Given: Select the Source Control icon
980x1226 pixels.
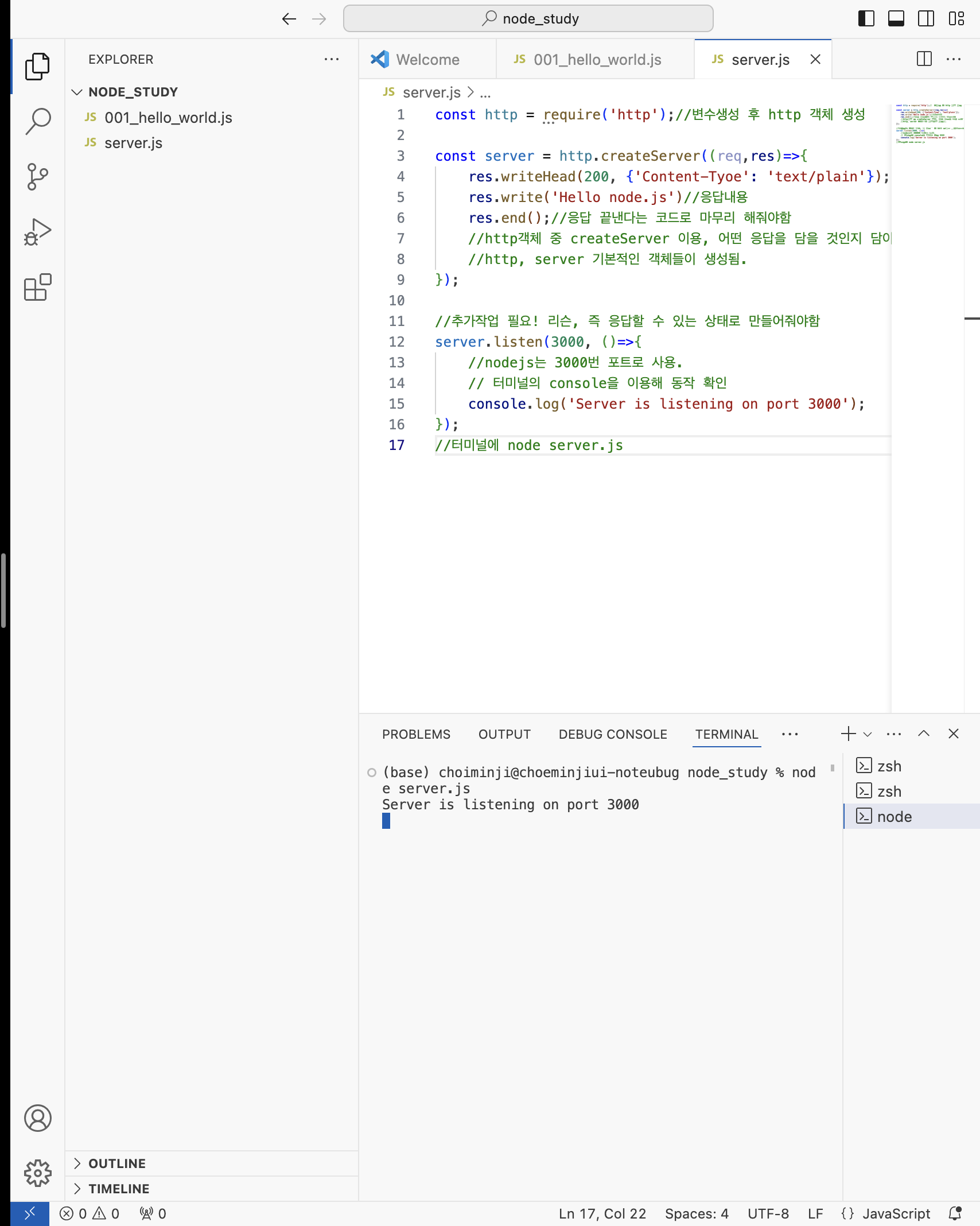Looking at the screenshot, I should point(37,176).
